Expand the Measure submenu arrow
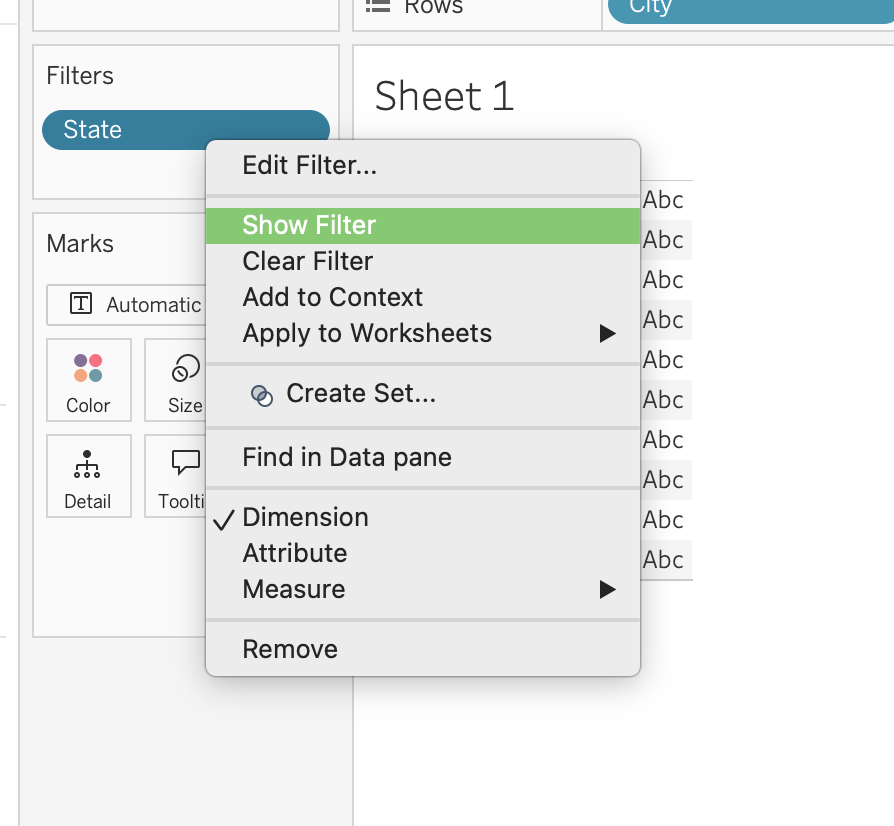Screen dimensions: 894x826 [x=607, y=589]
